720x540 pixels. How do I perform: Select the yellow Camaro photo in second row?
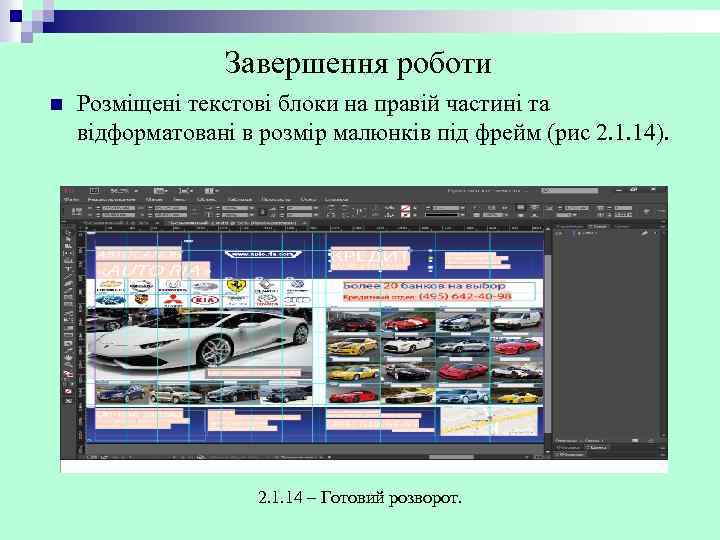[354, 347]
